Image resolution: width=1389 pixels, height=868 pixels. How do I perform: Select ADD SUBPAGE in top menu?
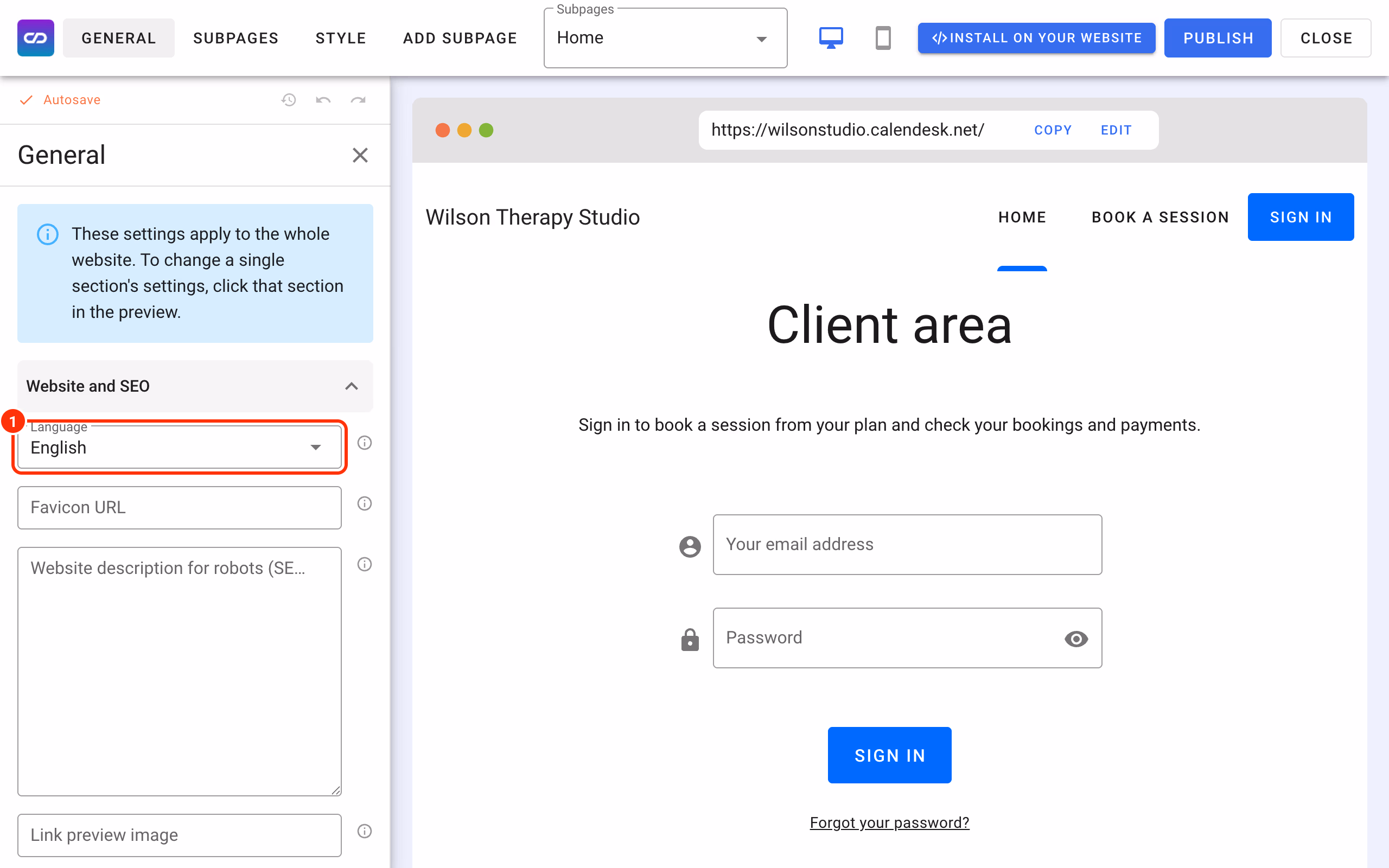tap(460, 38)
